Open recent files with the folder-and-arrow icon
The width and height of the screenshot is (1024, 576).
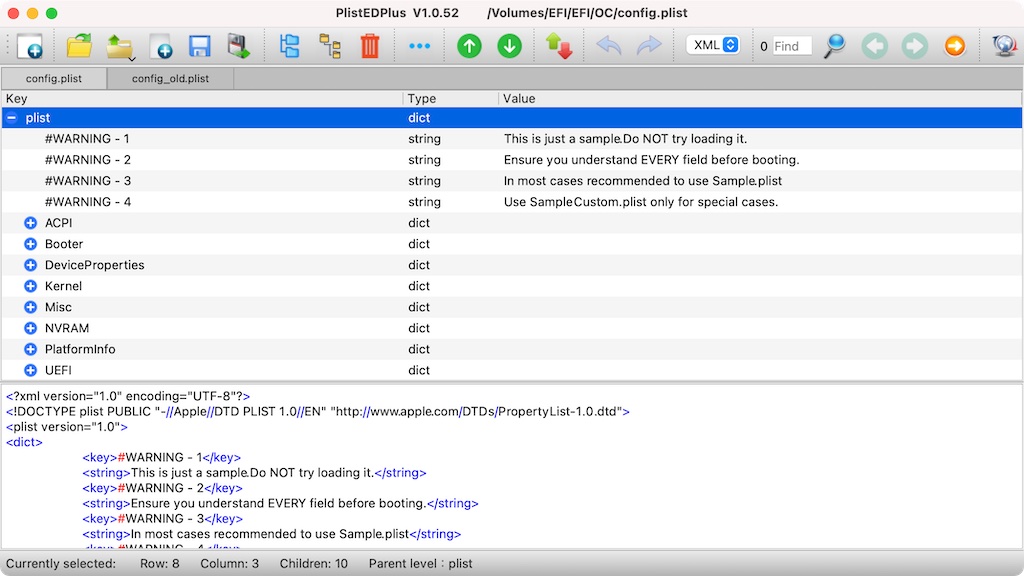(120, 47)
